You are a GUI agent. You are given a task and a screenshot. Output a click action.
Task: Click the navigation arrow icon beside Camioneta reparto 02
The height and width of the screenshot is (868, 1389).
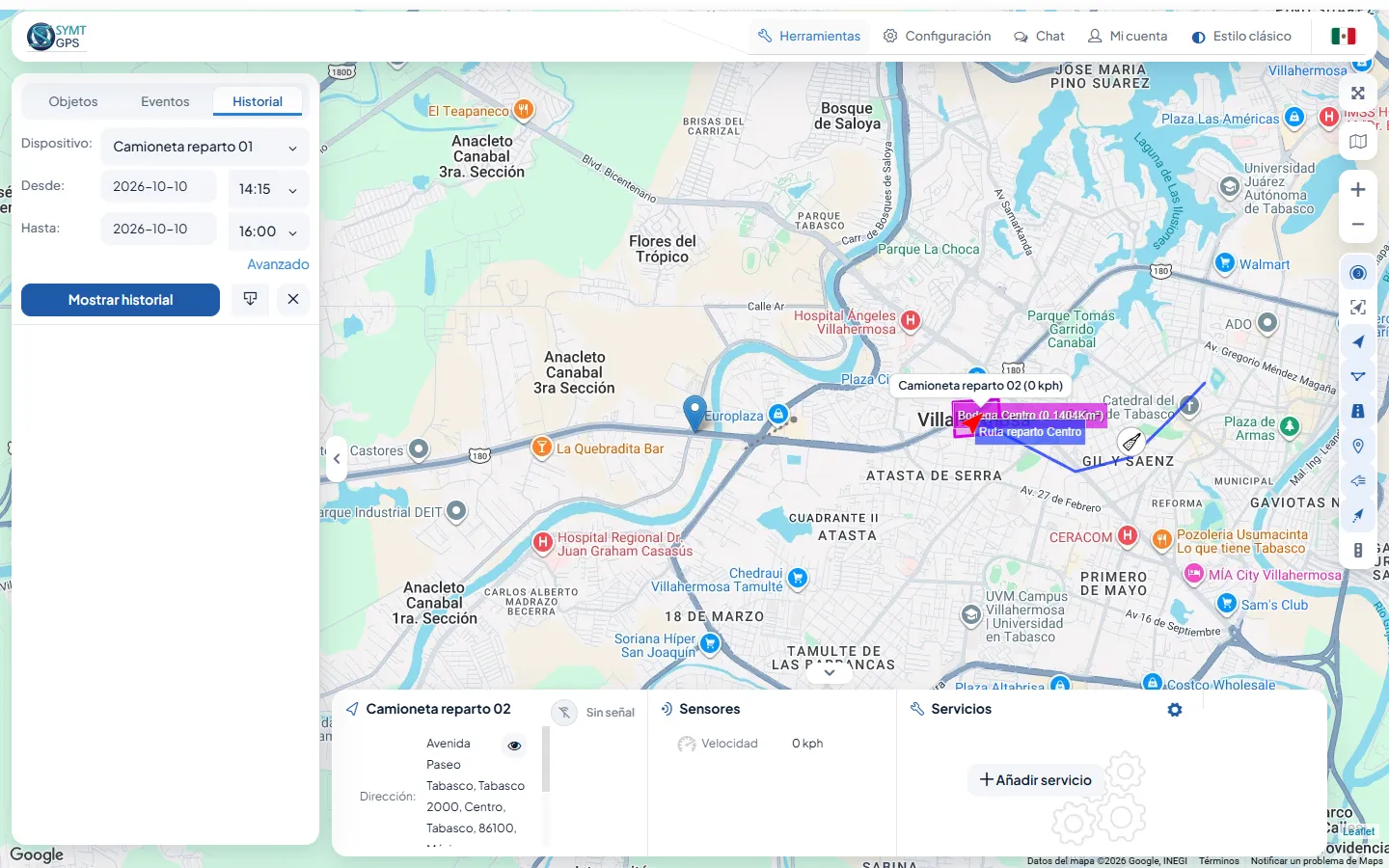pos(352,709)
